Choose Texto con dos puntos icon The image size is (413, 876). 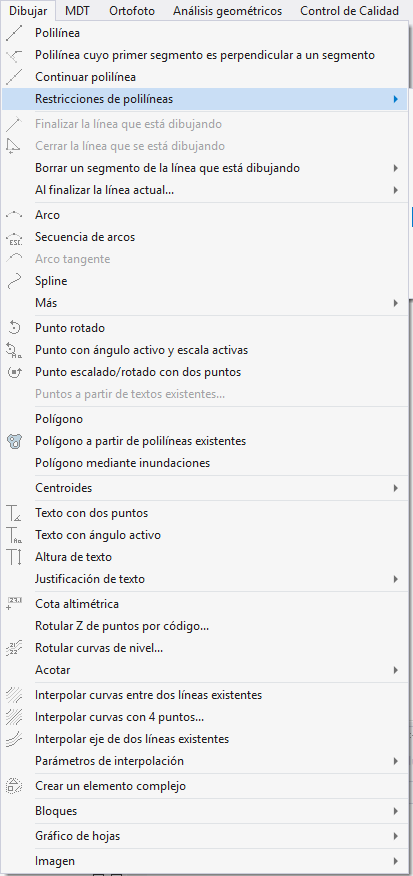tap(14, 512)
